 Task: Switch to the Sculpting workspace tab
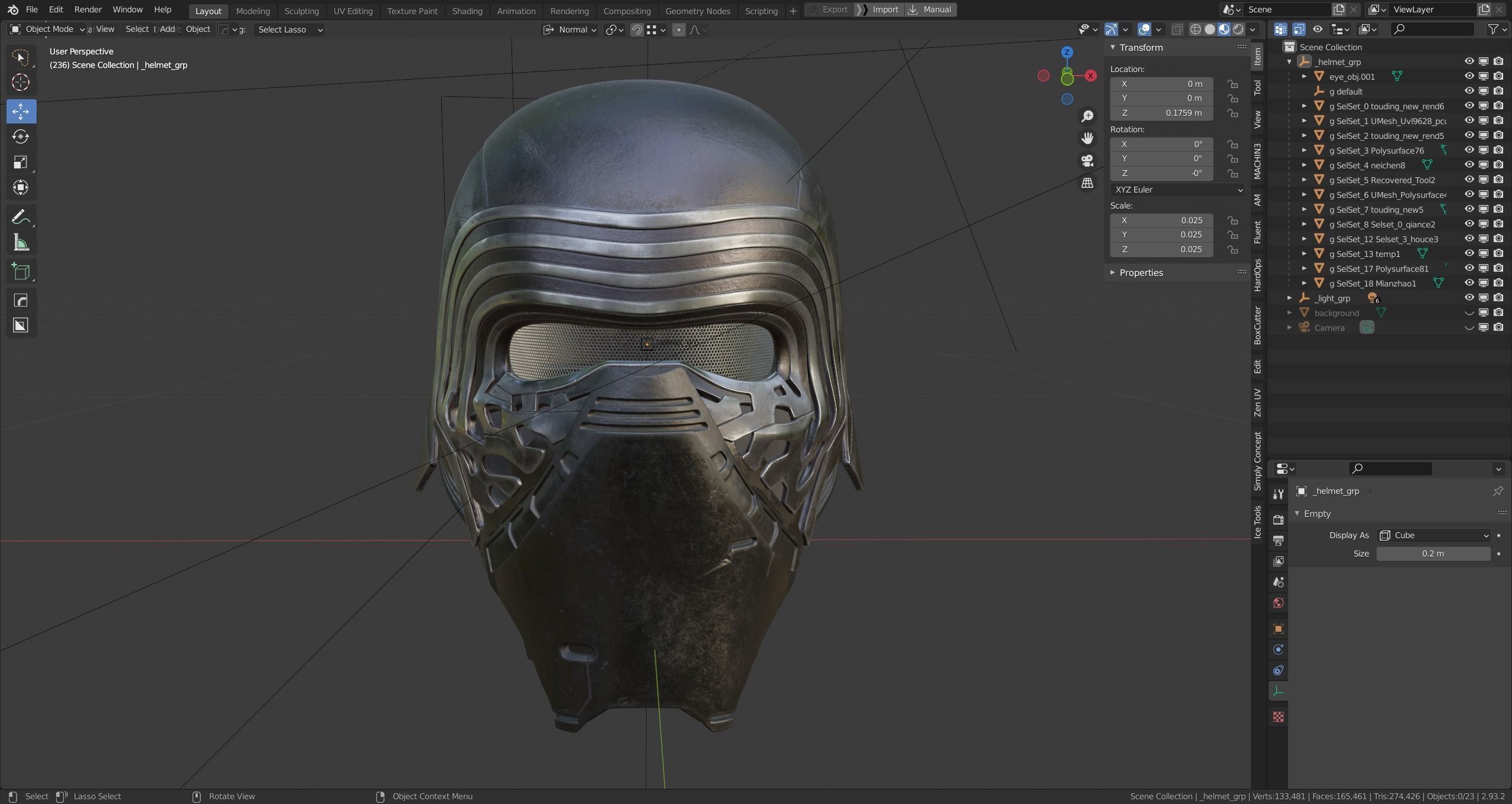pyautogui.click(x=301, y=11)
